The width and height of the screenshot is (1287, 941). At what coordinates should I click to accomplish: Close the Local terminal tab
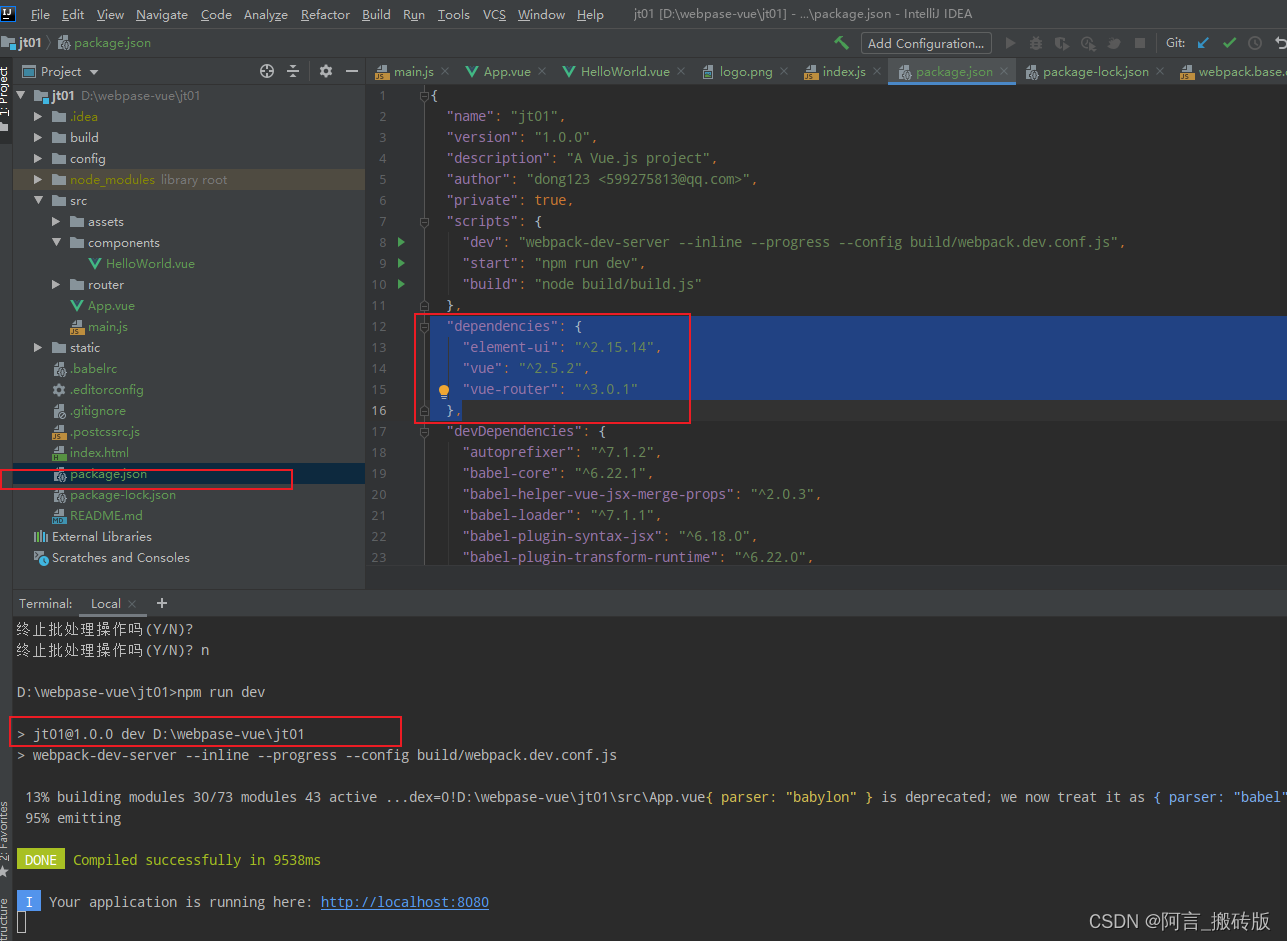point(132,604)
